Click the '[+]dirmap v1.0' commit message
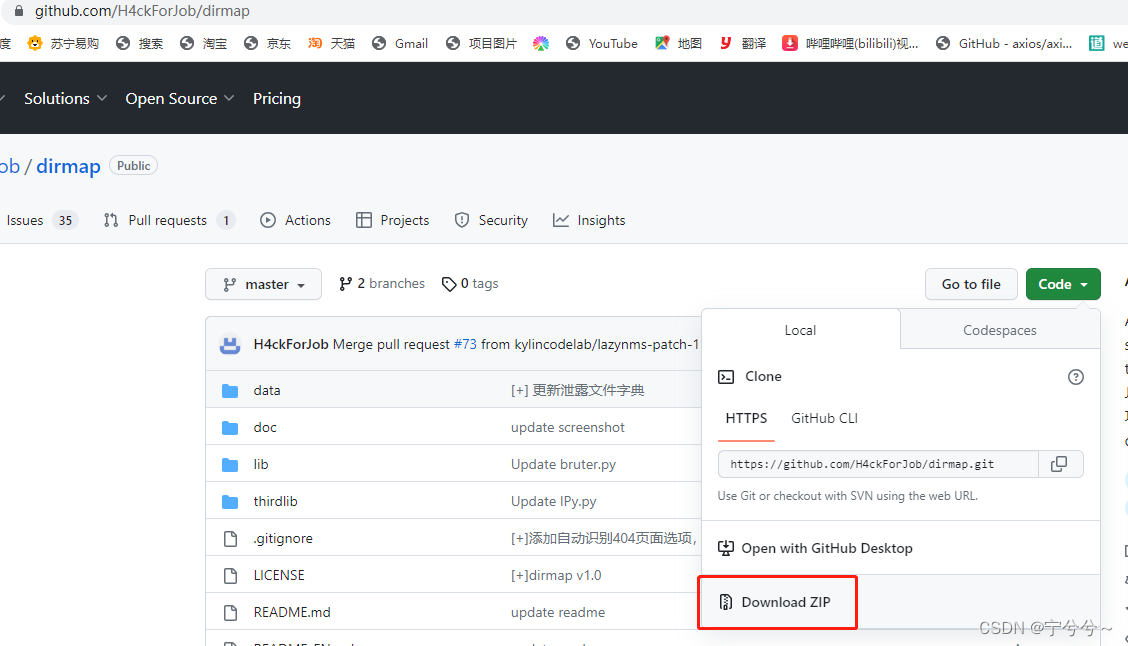1128x646 pixels. click(x=556, y=576)
